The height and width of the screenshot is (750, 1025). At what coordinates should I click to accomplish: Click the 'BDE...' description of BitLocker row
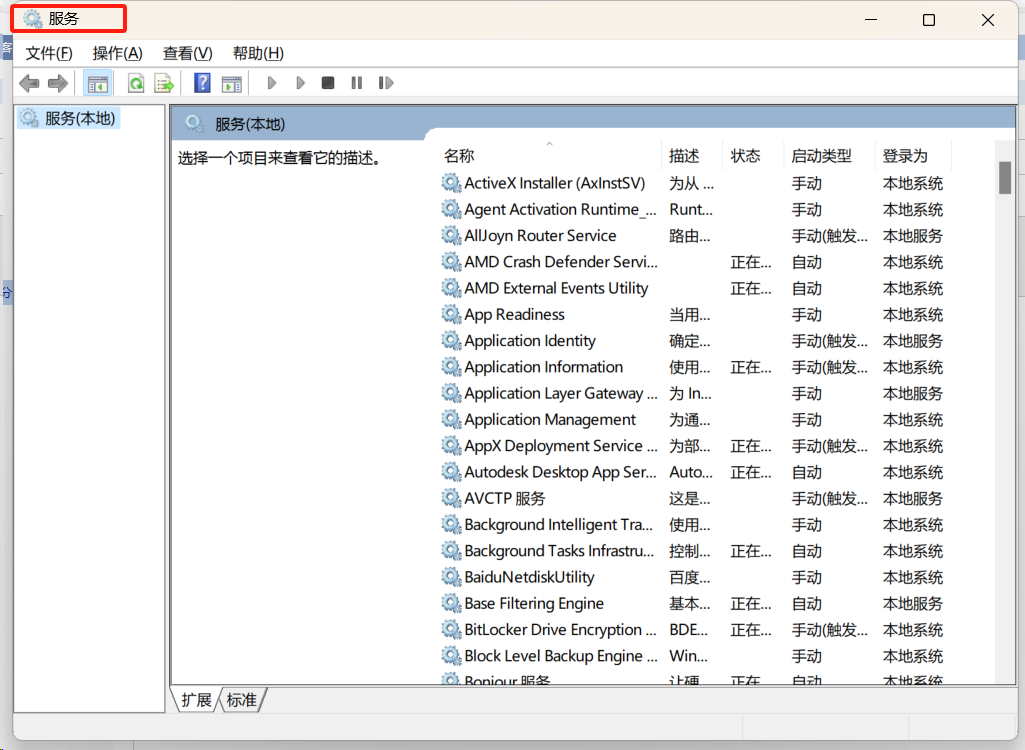(689, 630)
